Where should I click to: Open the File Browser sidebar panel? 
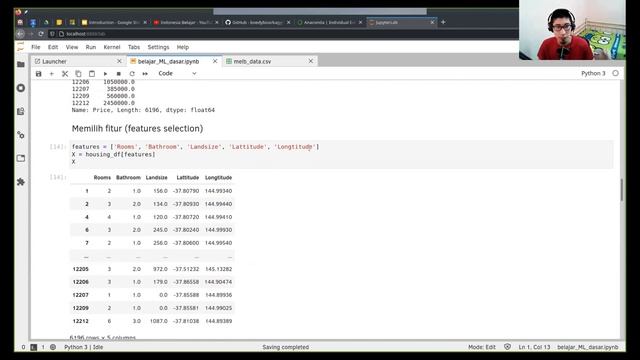click(21, 64)
